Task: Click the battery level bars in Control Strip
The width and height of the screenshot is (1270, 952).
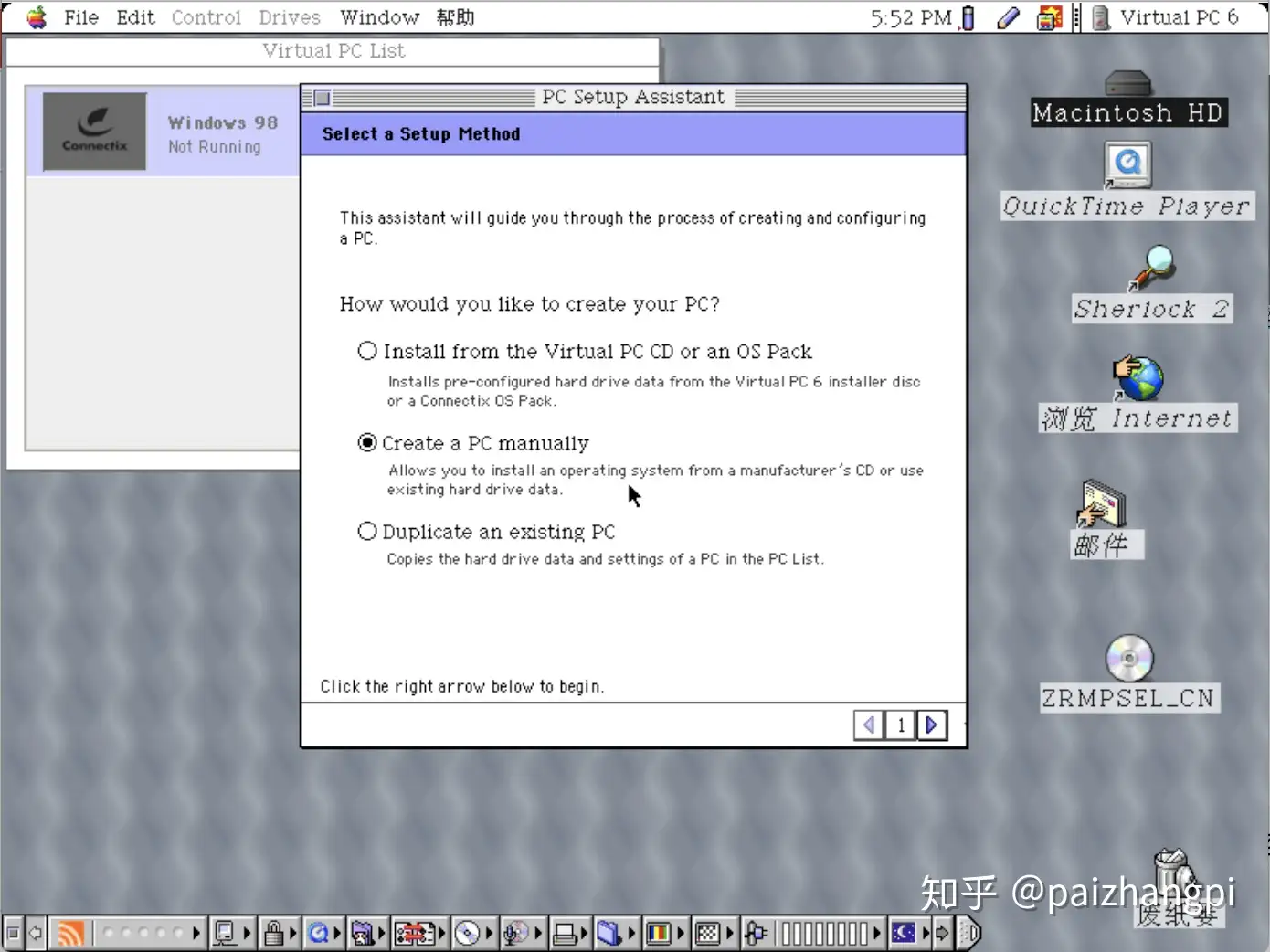Action: [x=825, y=933]
